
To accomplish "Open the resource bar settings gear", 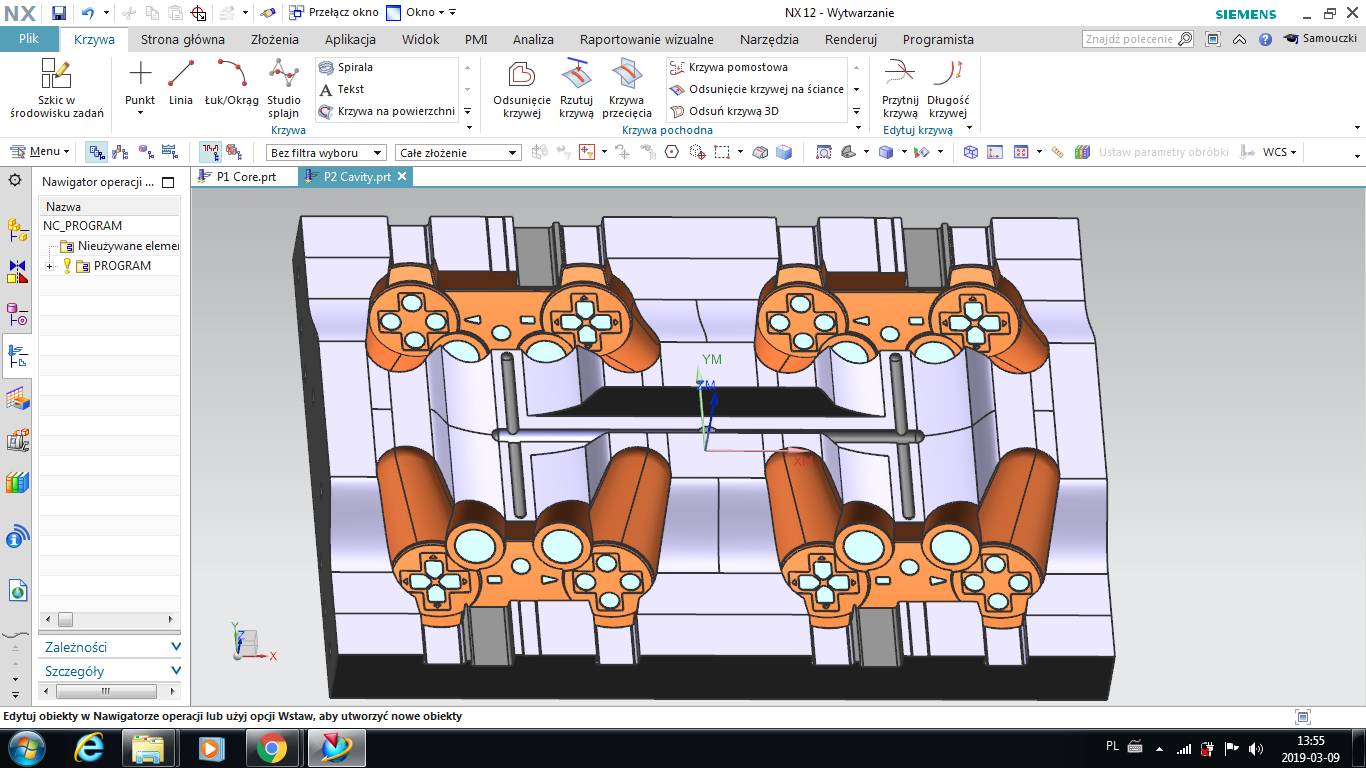I will click(15, 180).
